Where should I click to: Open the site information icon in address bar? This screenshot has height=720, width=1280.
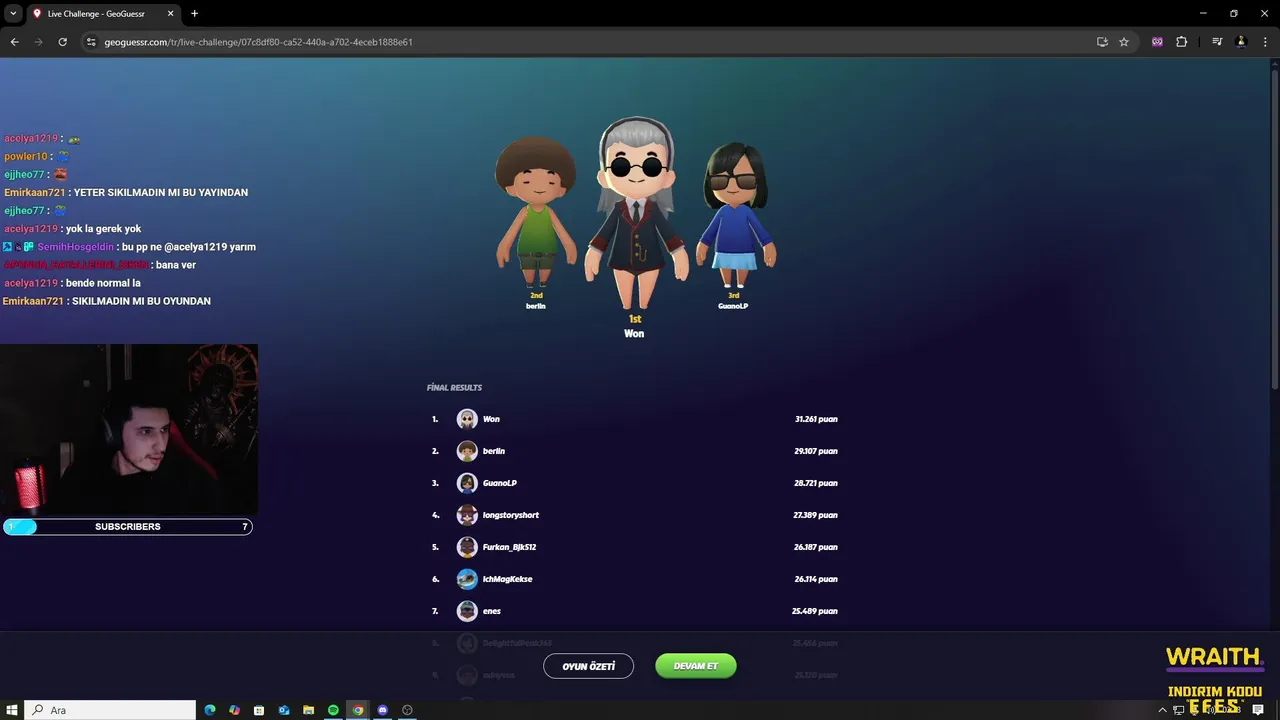pos(91,42)
